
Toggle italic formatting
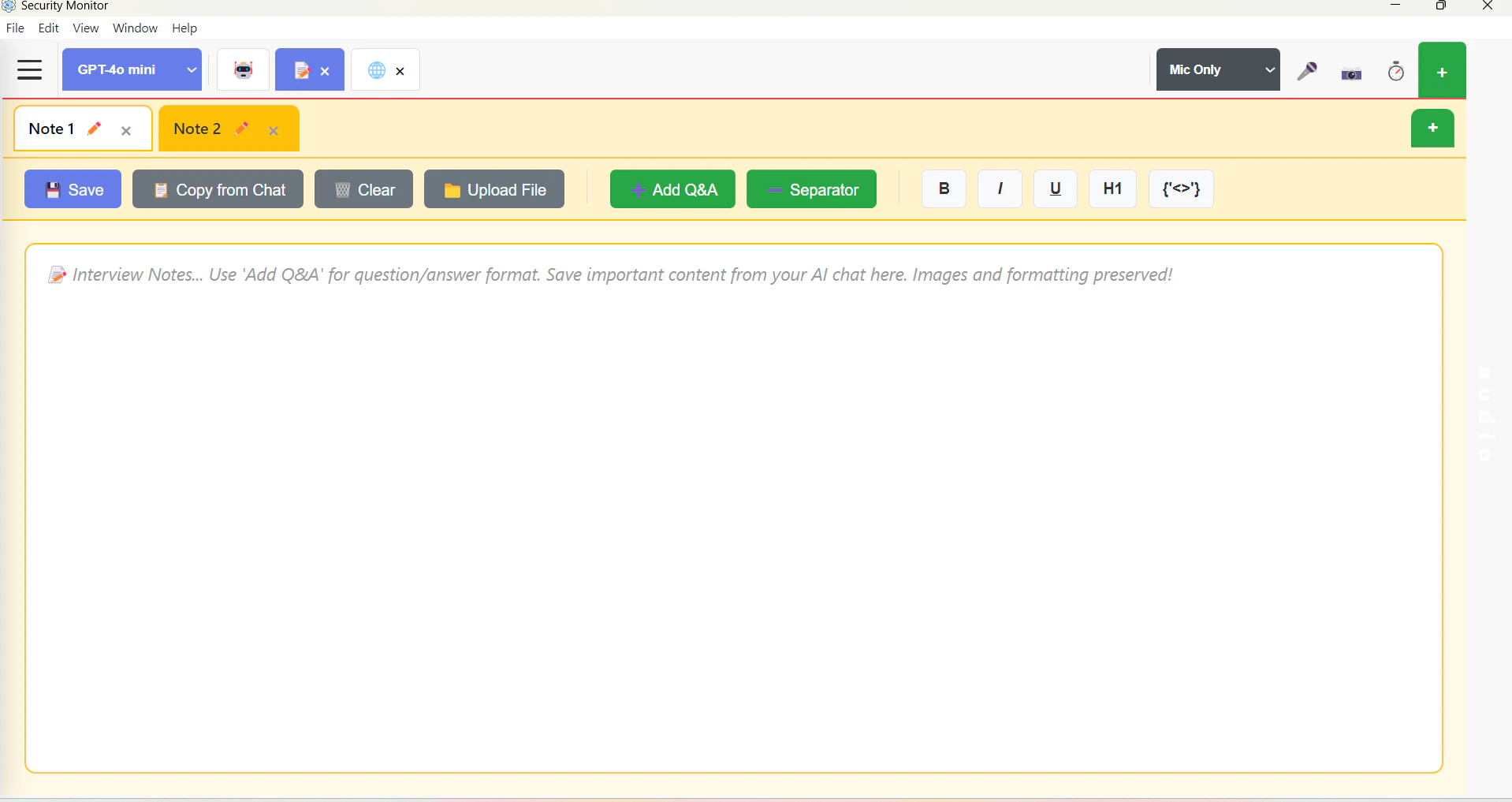(999, 188)
